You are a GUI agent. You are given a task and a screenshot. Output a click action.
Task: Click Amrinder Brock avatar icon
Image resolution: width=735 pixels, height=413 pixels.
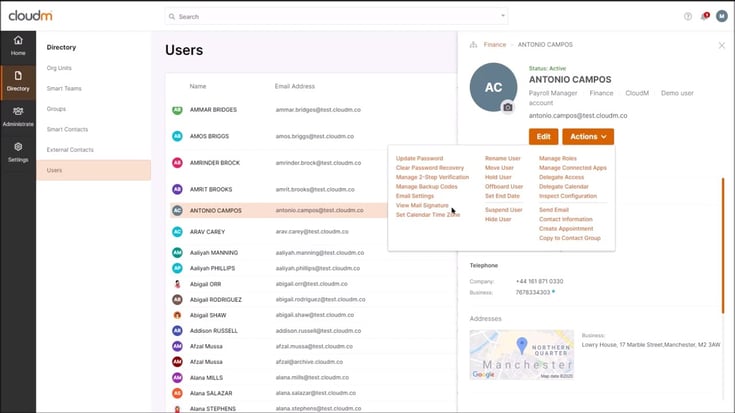tap(177, 163)
